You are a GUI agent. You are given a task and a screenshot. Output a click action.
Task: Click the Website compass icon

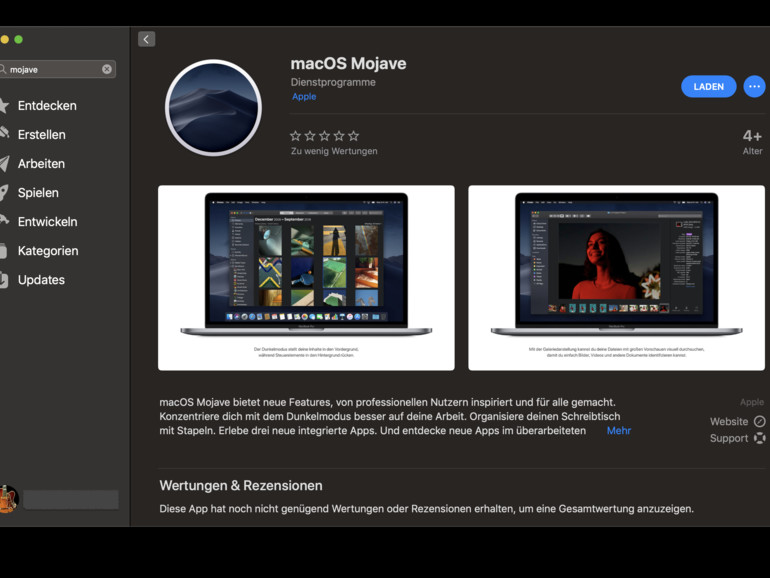click(x=760, y=421)
